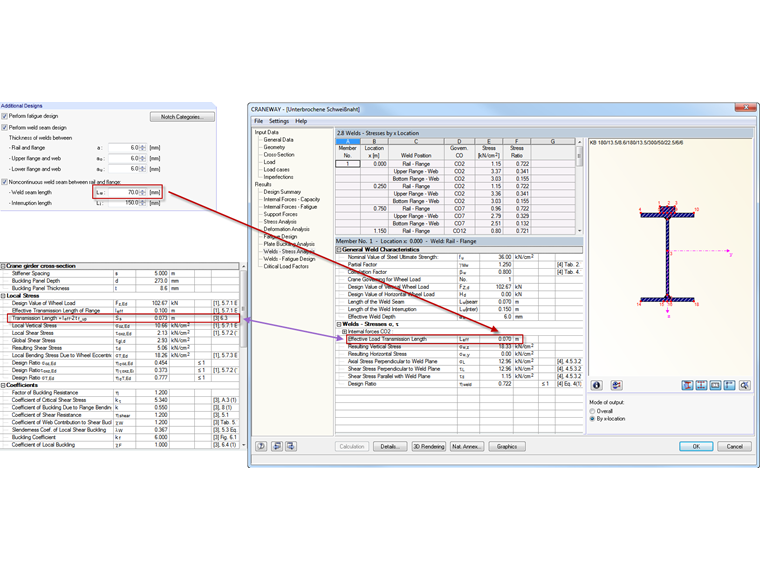The height and width of the screenshot is (570, 760).
Task: Open Critical Load Factors results
Action: [286, 267]
